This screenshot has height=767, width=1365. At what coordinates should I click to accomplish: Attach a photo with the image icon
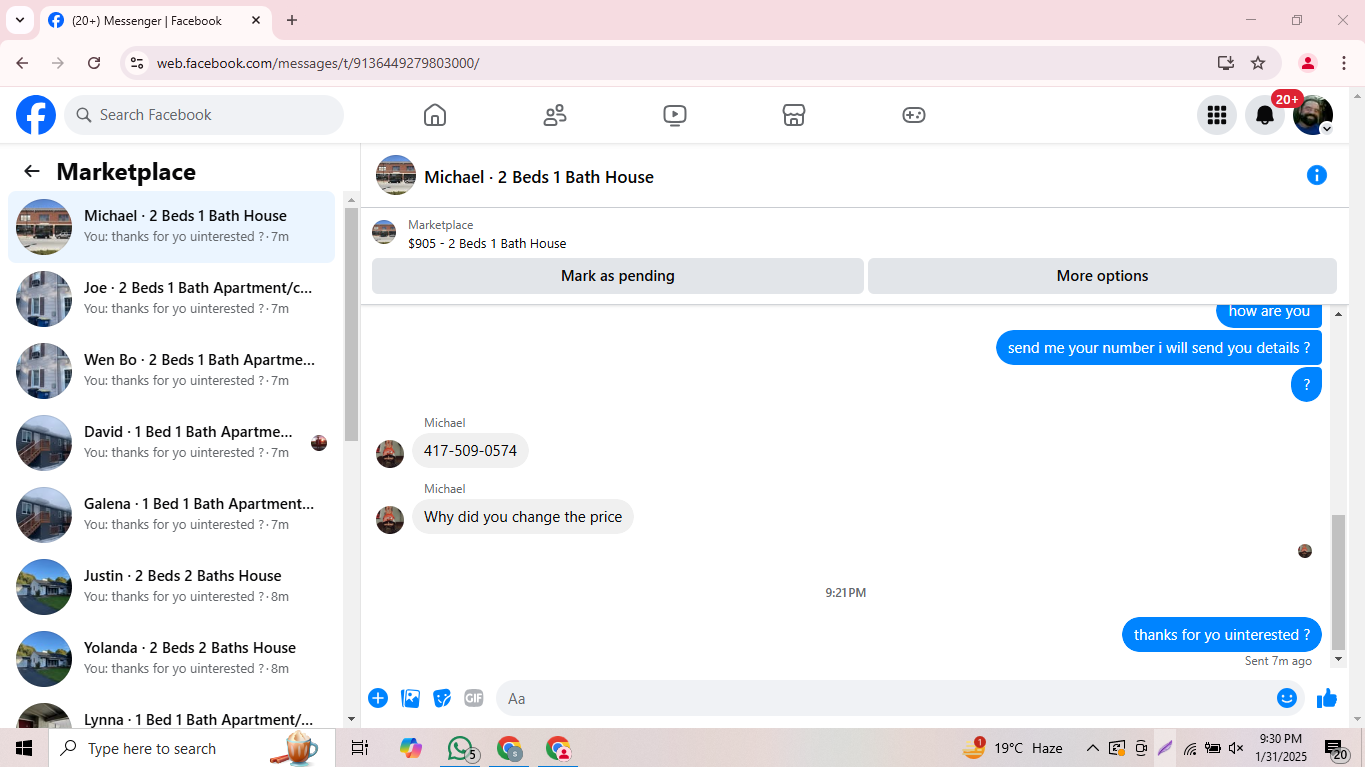(410, 698)
